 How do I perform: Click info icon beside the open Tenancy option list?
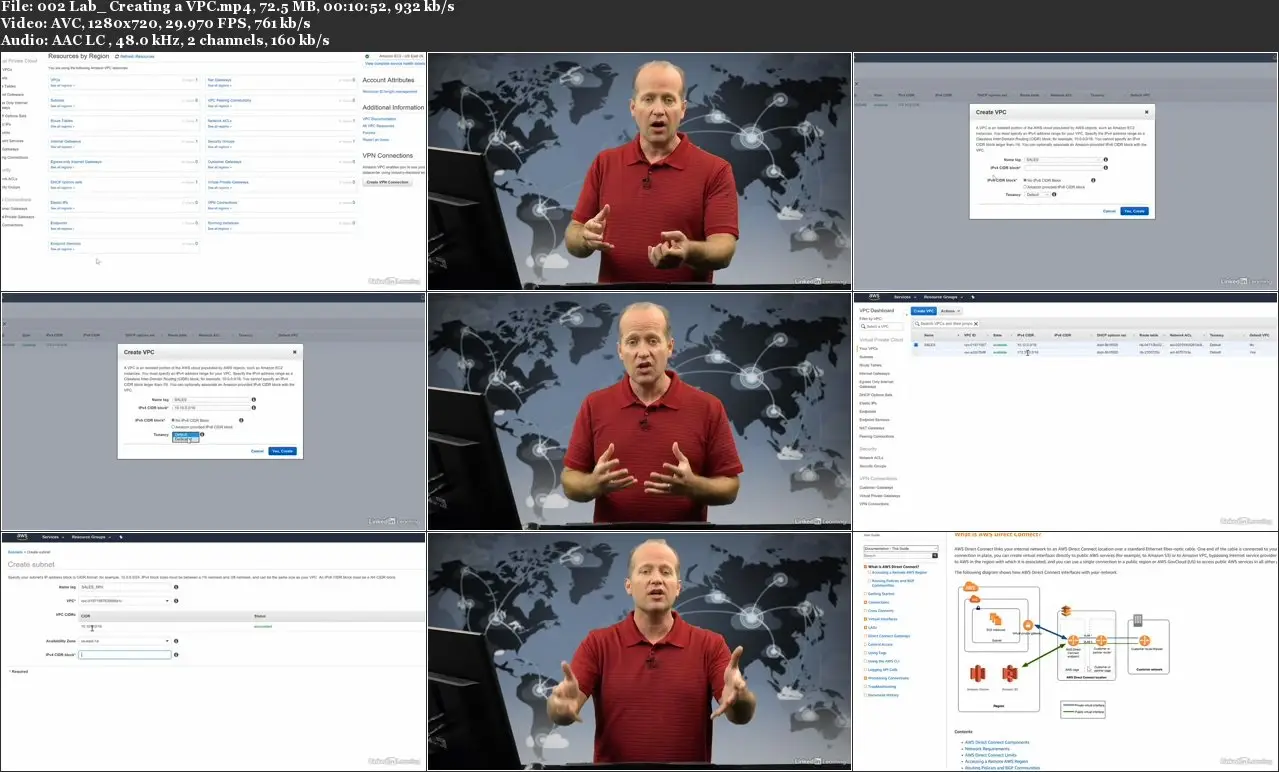tap(203, 435)
